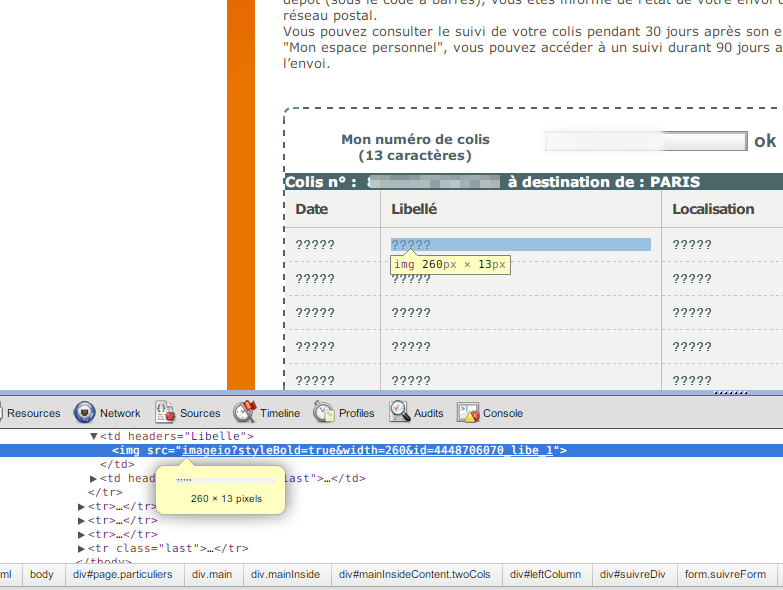
Task: Click the Sources panel bug icon
Action: tap(165, 413)
